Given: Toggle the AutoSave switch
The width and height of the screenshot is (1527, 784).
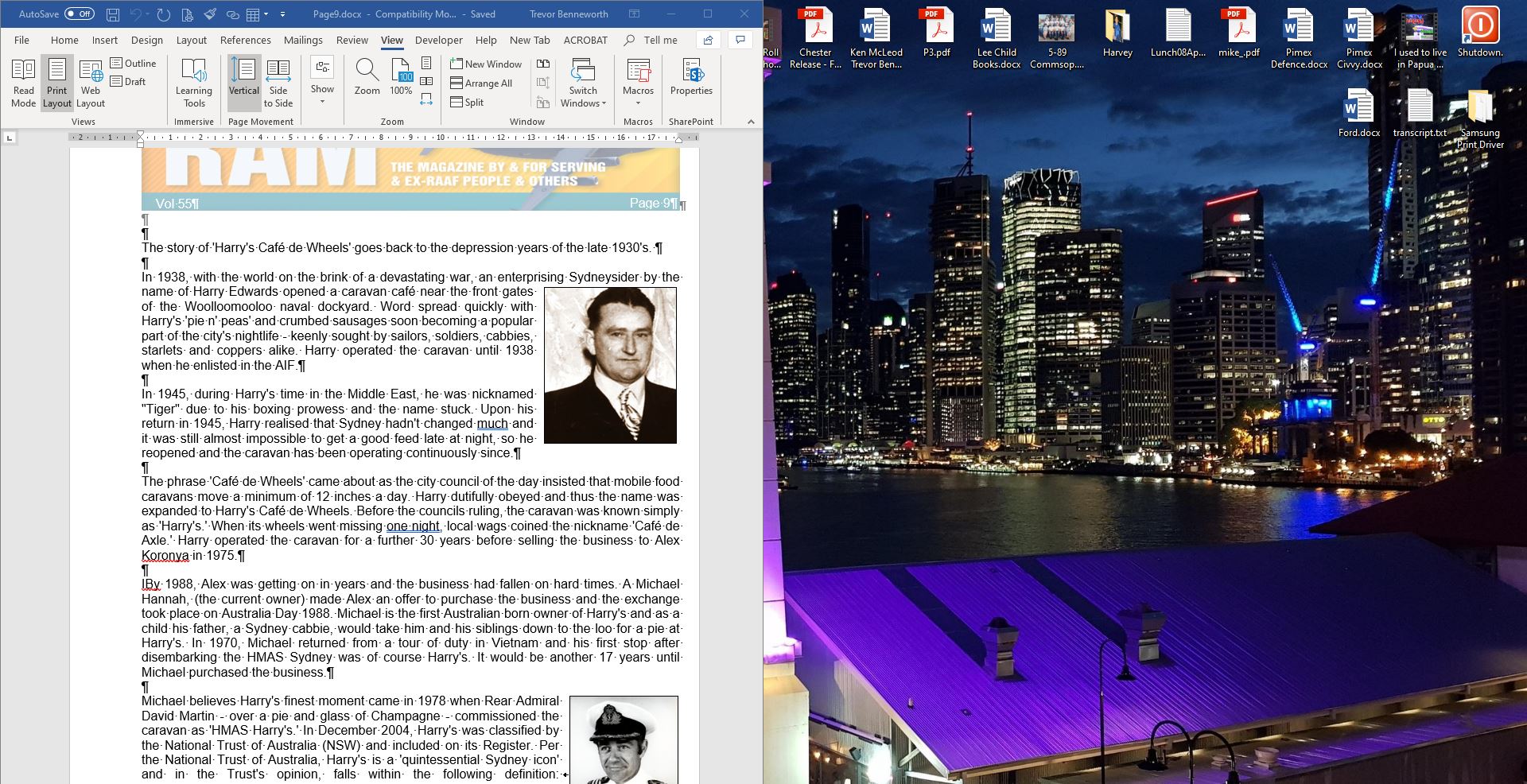Looking at the screenshot, I should (79, 14).
